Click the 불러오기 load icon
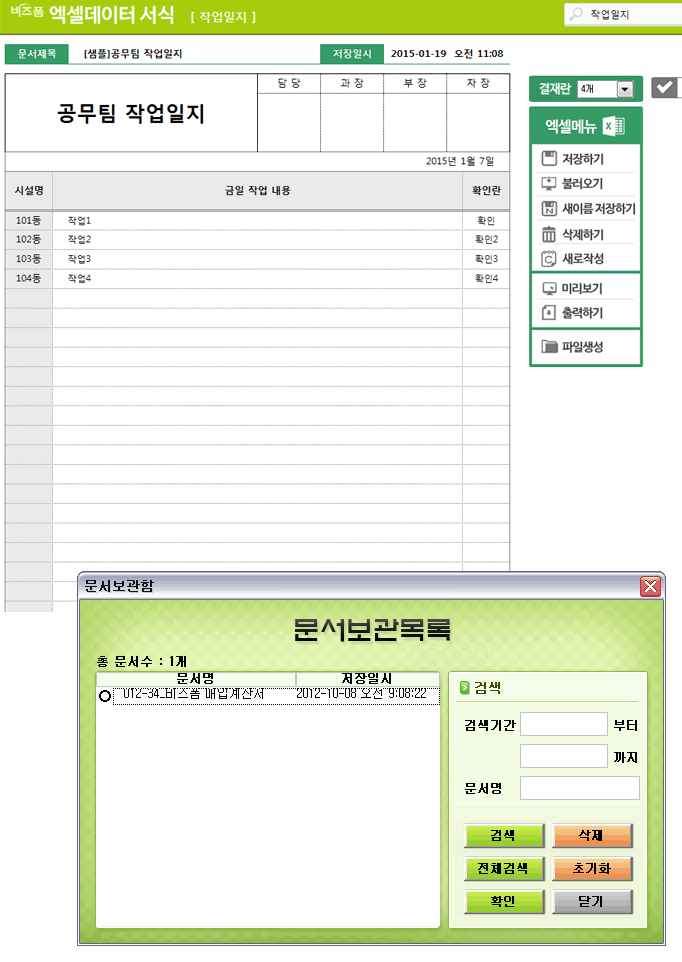This screenshot has height=962, width=682. 549,183
